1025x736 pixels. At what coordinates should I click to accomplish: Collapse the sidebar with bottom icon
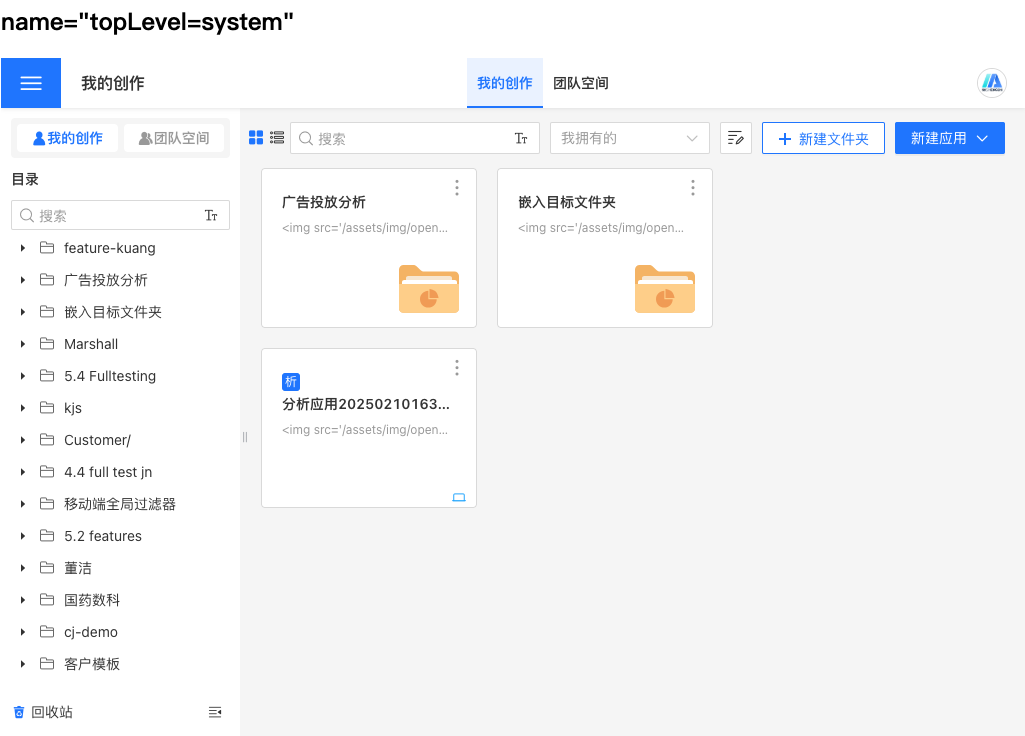(x=215, y=712)
